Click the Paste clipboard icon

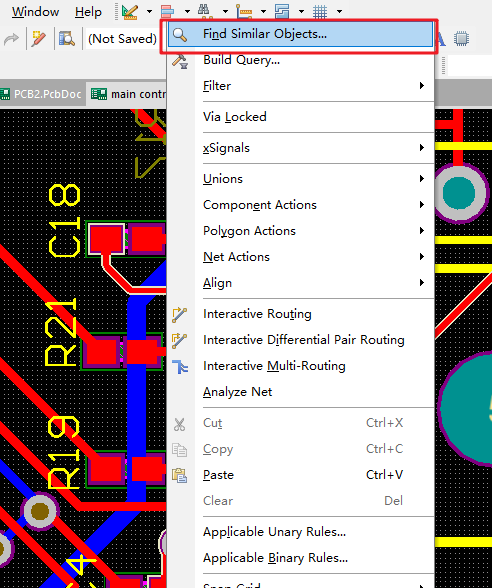pyautogui.click(x=180, y=476)
